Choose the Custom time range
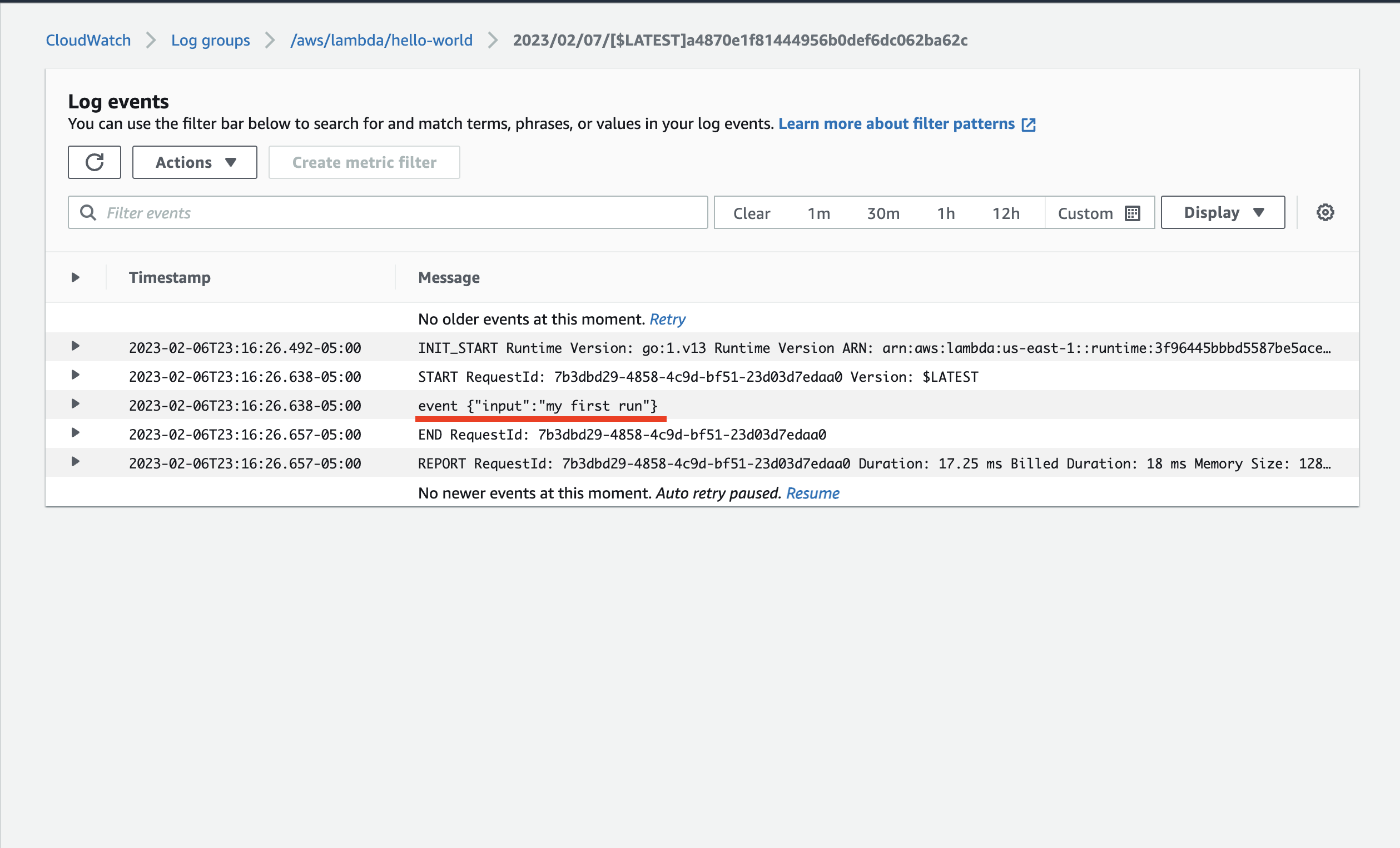Screen dimensions: 1400x848 (1099, 213)
